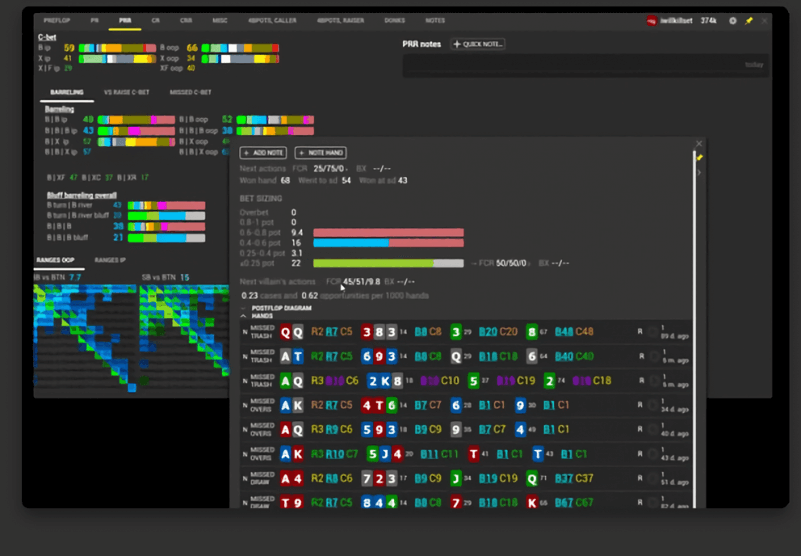
Task: Click the N marker on A4 hand row
Action: (245, 479)
